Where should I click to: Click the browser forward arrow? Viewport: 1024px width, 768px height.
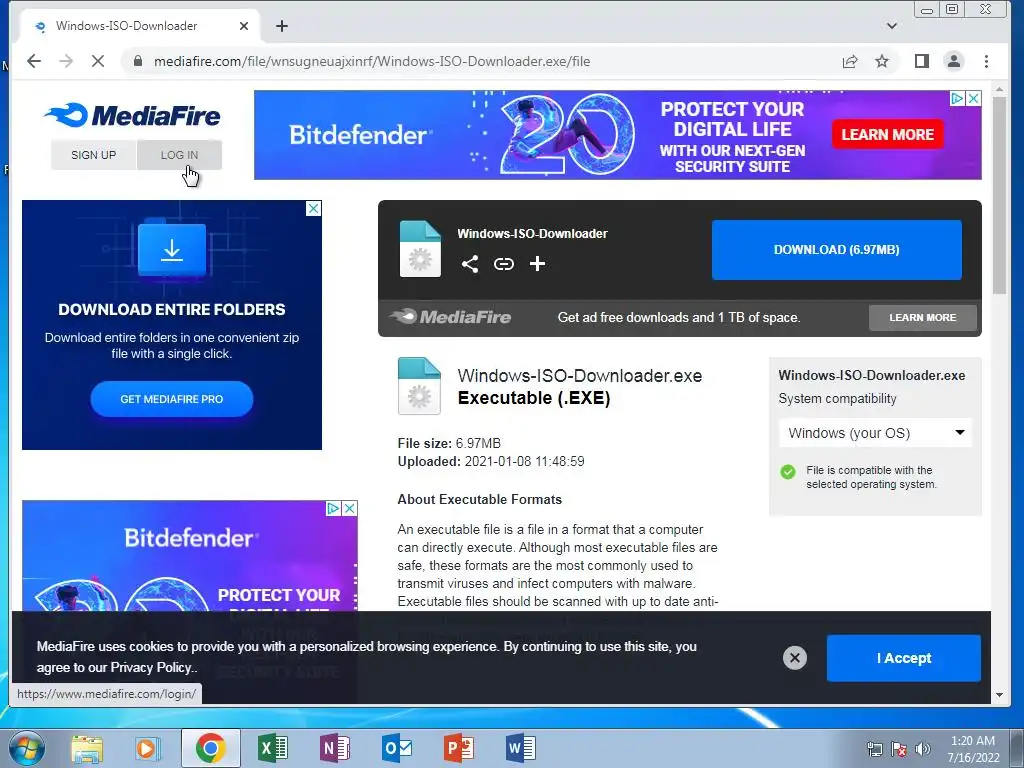pos(66,61)
